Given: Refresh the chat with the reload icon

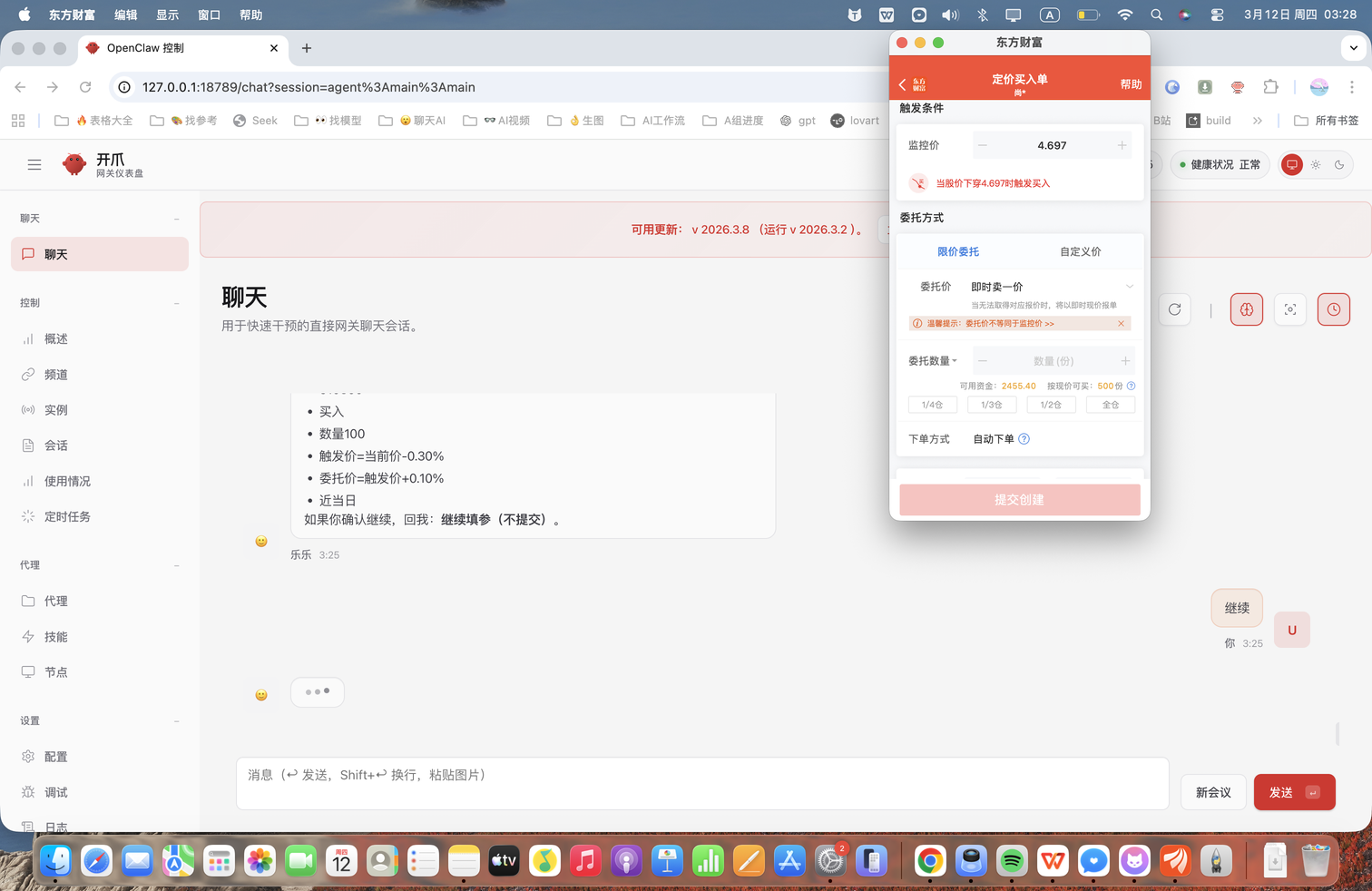Looking at the screenshot, I should click(1174, 309).
